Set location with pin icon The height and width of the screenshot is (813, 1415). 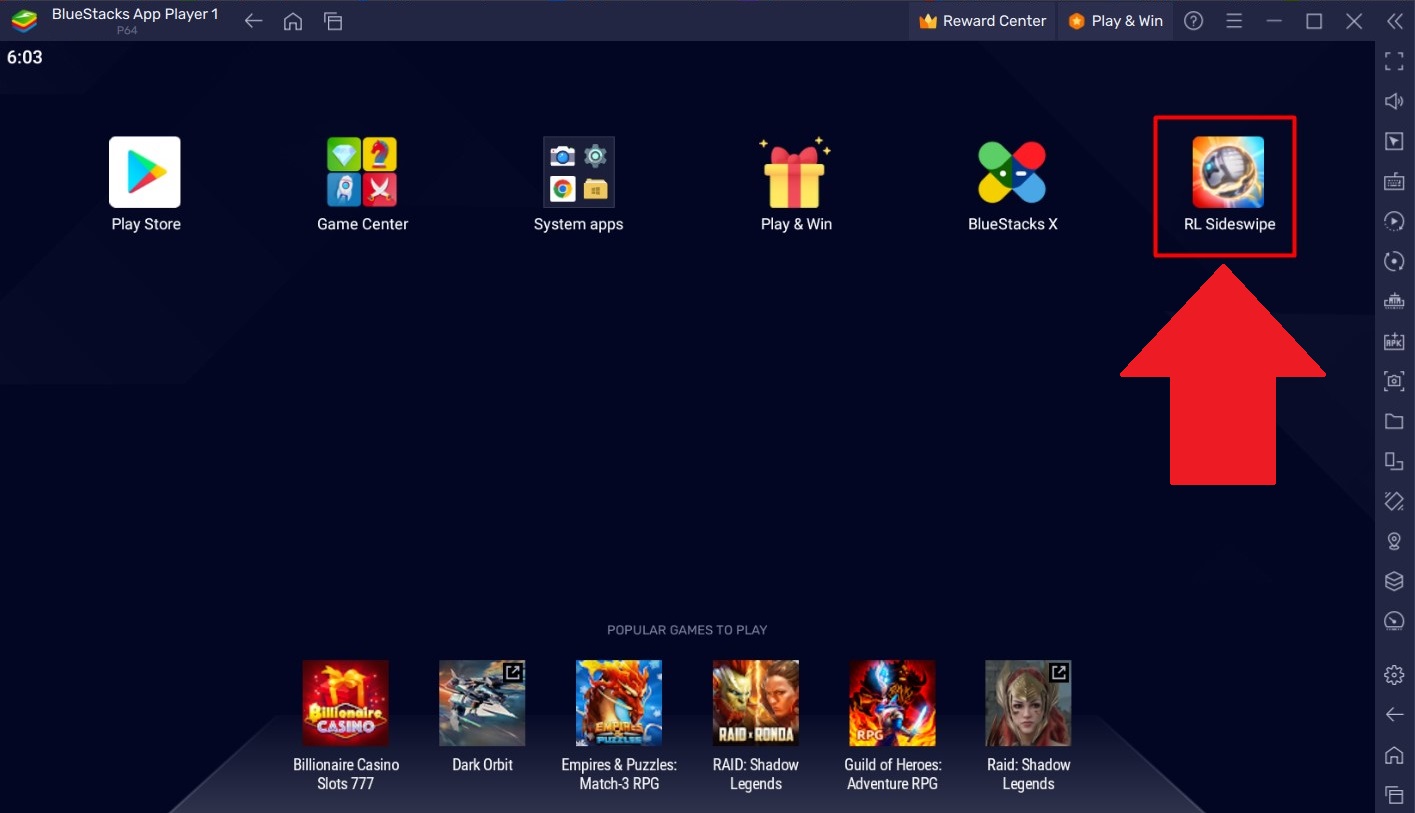point(1394,541)
